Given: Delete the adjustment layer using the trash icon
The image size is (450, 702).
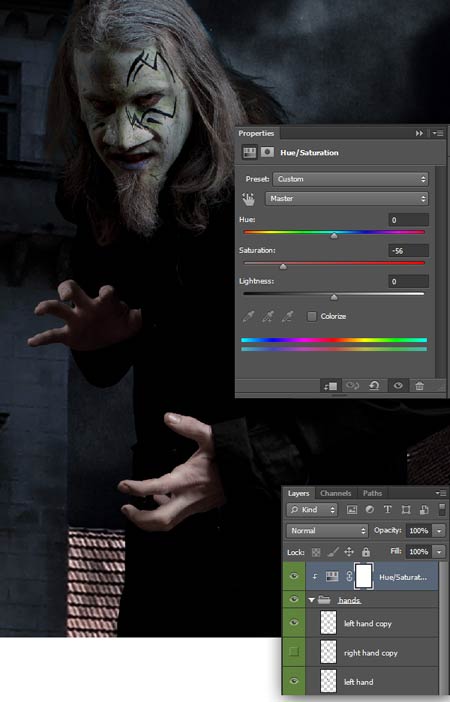Looking at the screenshot, I should (419, 386).
